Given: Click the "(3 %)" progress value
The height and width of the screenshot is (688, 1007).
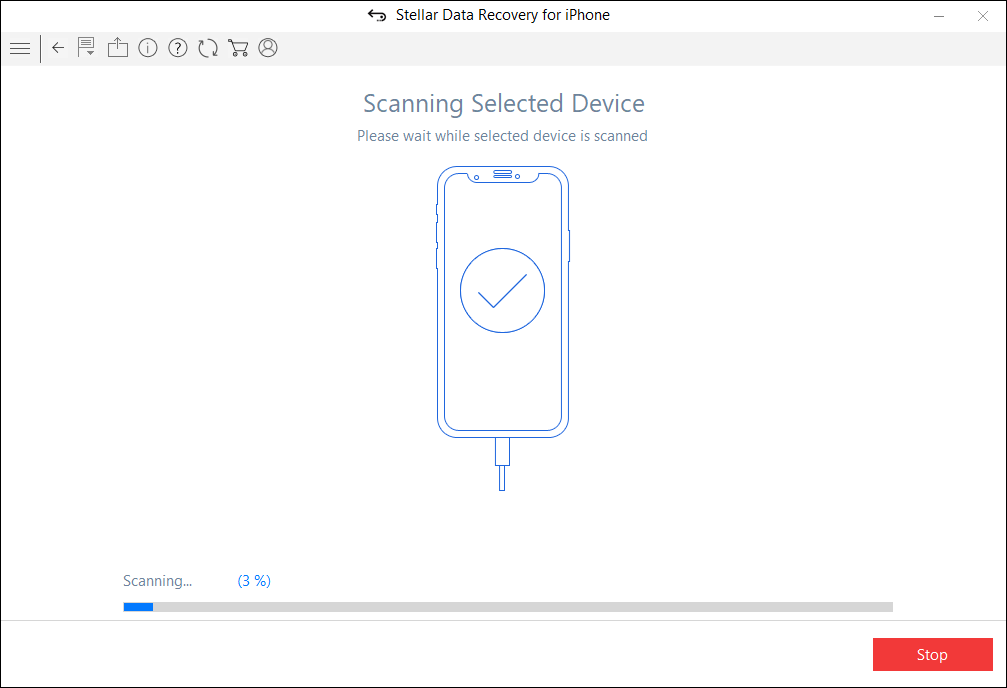Looking at the screenshot, I should [x=254, y=581].
